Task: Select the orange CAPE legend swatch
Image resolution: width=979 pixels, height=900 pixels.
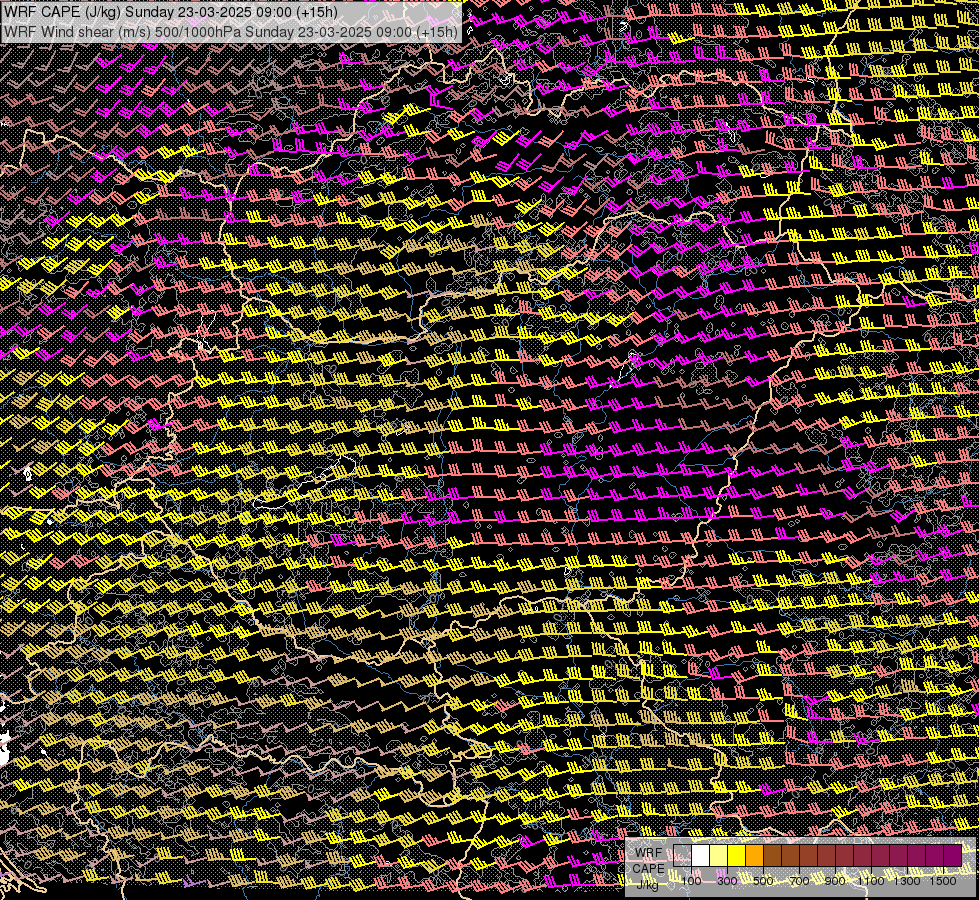Action: click(x=754, y=855)
